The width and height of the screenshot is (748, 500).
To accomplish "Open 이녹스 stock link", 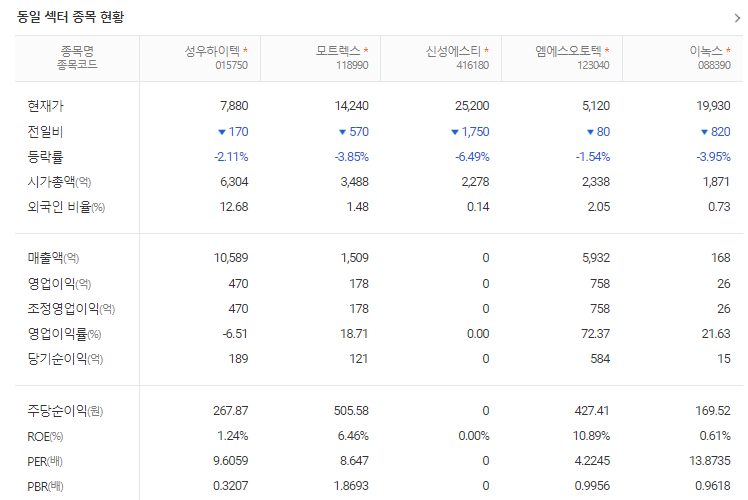I will click(706, 51).
